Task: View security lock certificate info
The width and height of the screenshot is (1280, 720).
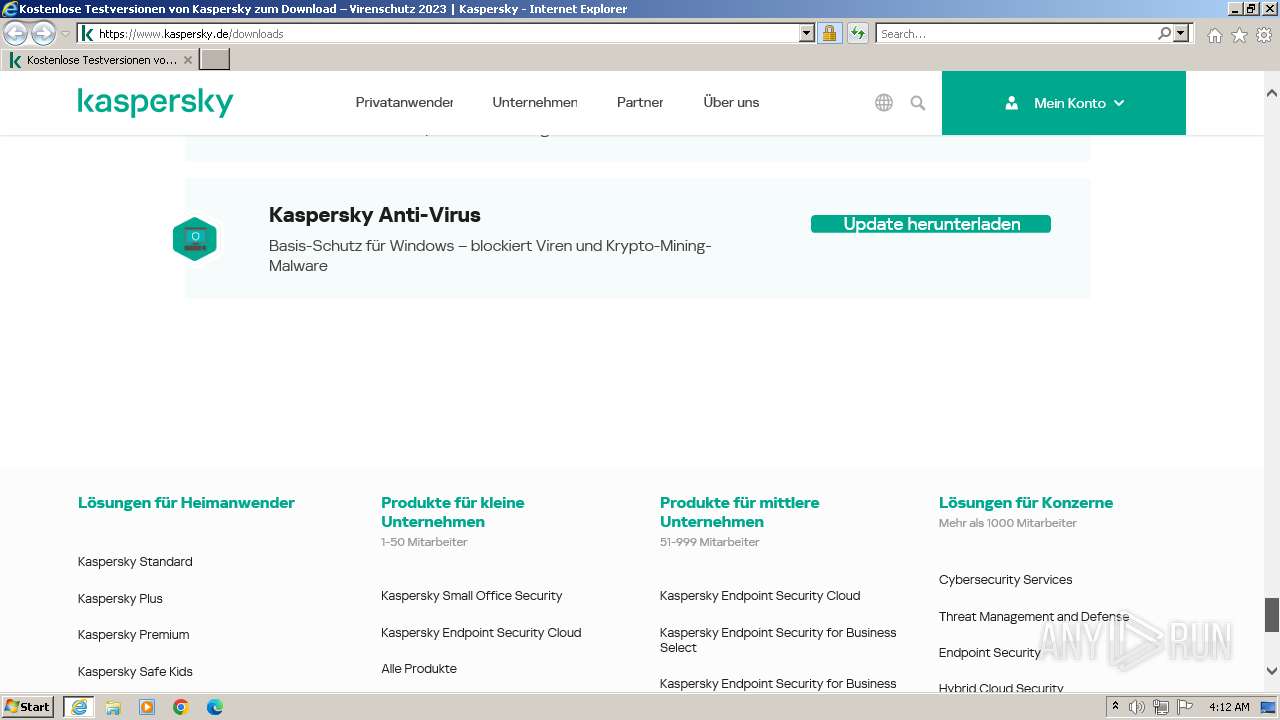Action: point(829,33)
